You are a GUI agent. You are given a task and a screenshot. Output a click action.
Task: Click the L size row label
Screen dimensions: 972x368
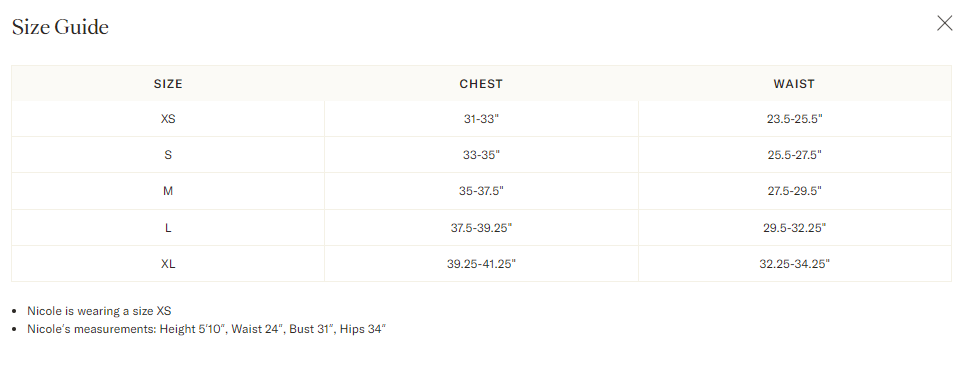(x=168, y=228)
